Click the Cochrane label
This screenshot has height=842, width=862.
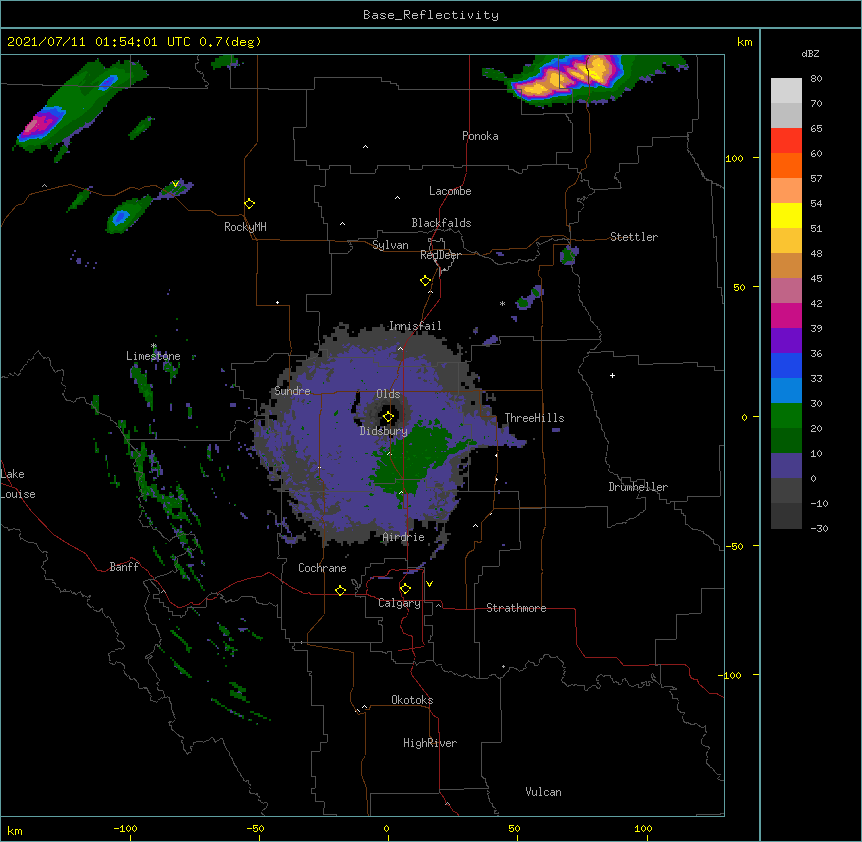(x=322, y=568)
